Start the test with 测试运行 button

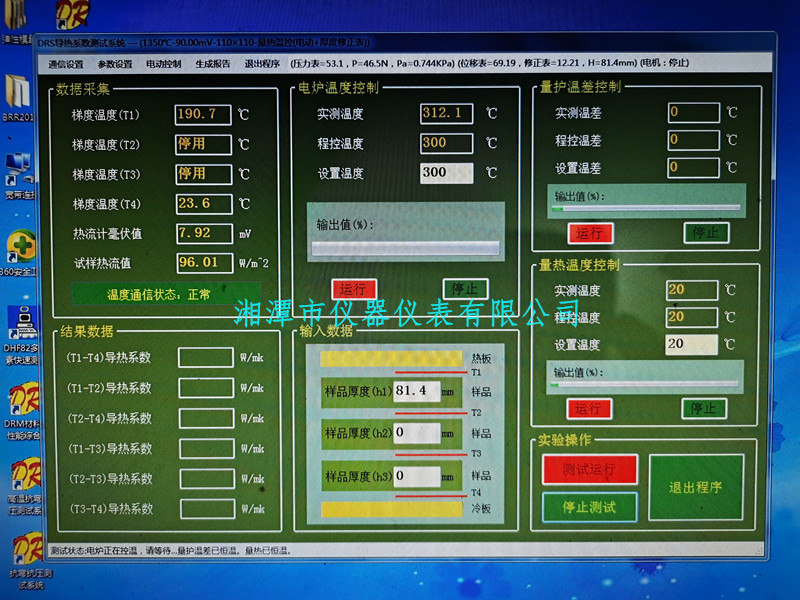(x=589, y=470)
